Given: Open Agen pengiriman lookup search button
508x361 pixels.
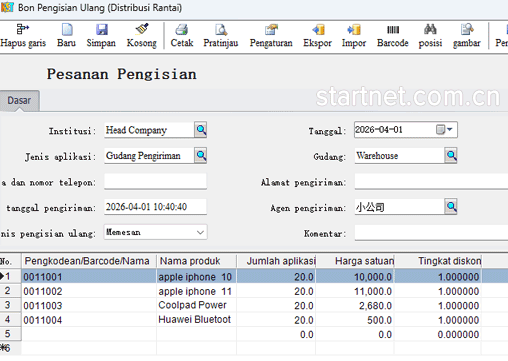Looking at the screenshot, I should point(451,207).
